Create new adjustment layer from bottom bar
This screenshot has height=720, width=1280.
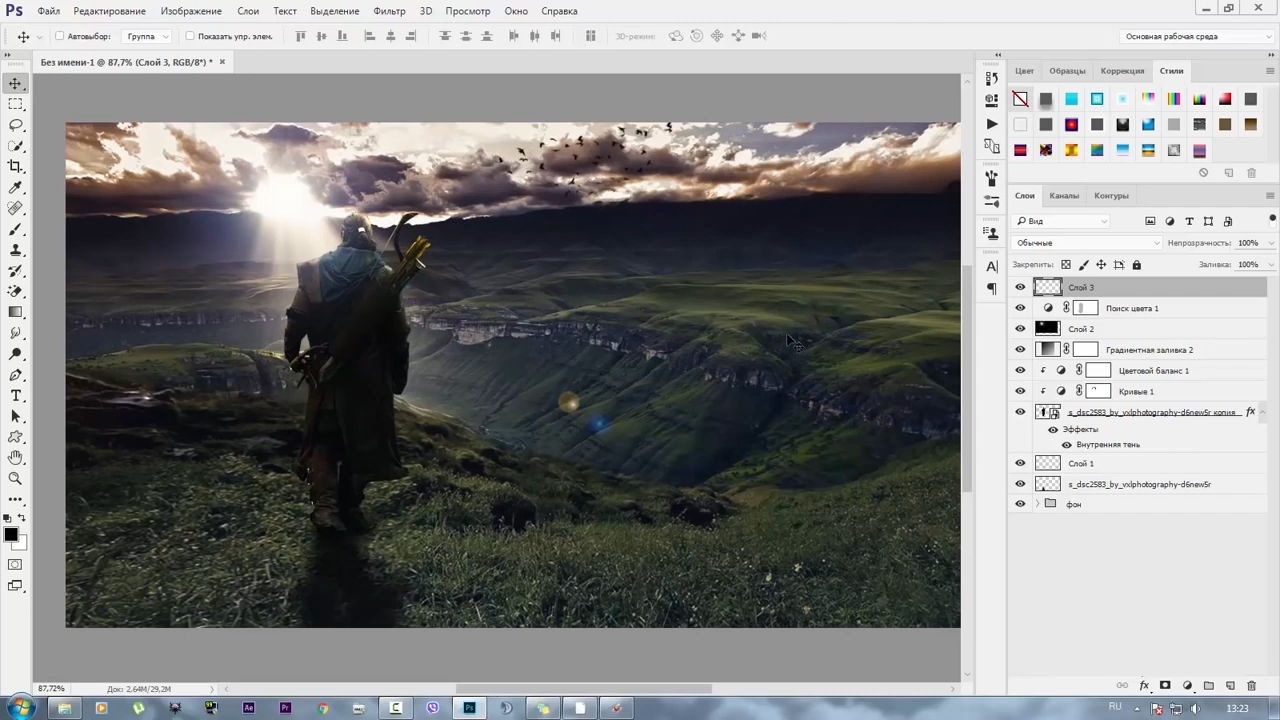pyautogui.click(x=1187, y=686)
